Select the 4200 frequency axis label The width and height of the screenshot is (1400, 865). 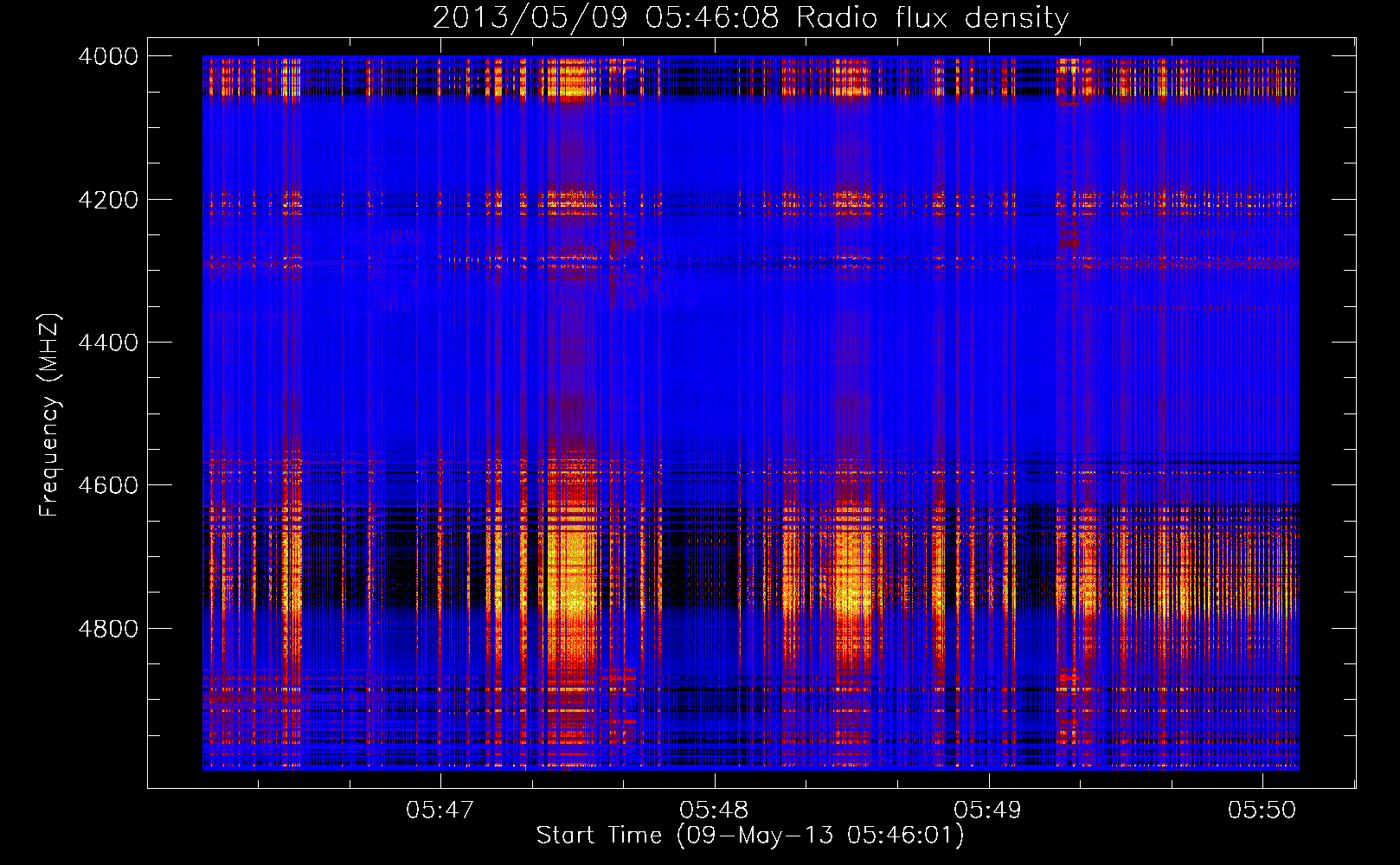pos(108,200)
